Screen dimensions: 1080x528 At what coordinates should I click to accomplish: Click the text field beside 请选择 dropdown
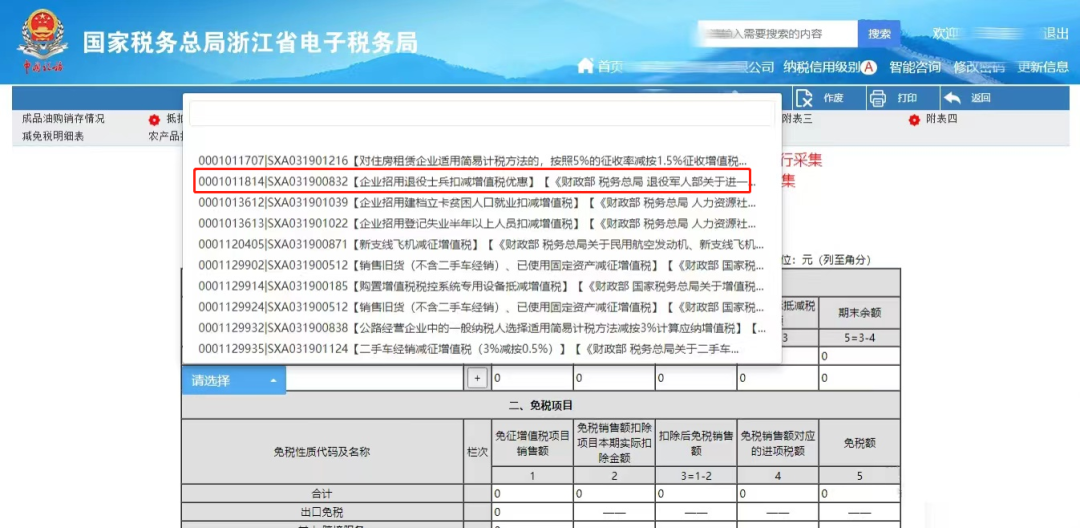pos(375,378)
